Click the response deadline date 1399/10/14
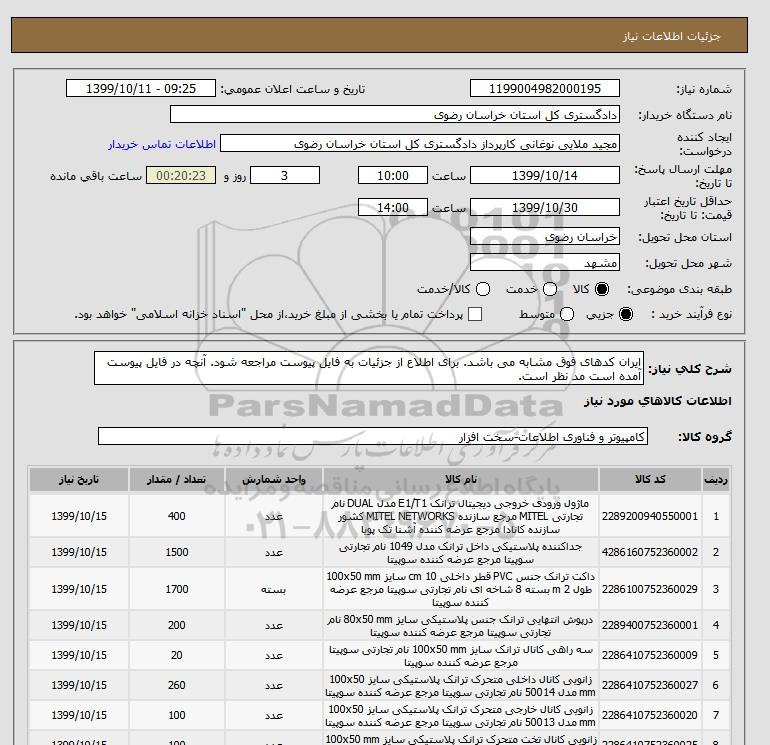 tap(545, 175)
